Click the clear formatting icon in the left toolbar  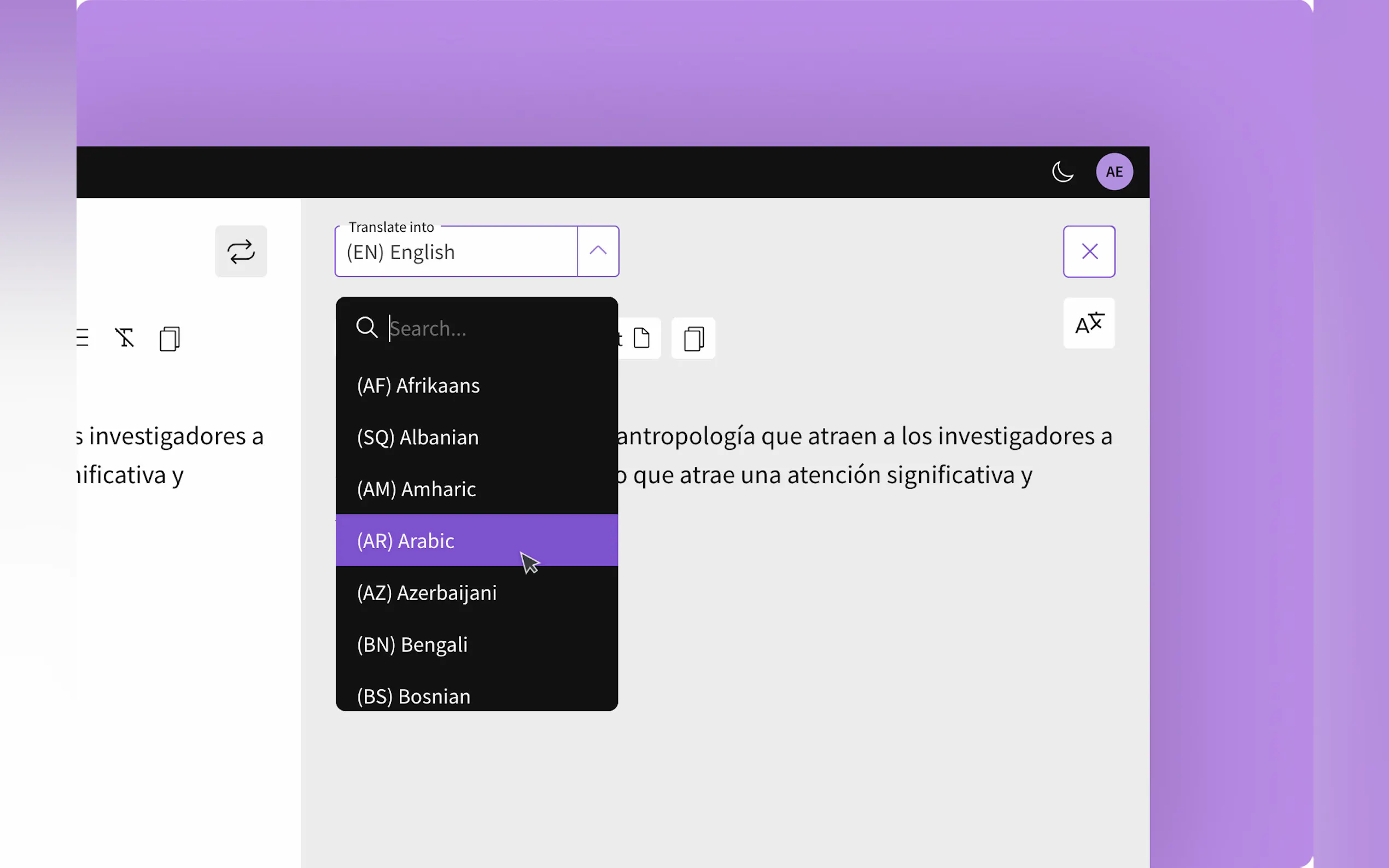coord(124,338)
